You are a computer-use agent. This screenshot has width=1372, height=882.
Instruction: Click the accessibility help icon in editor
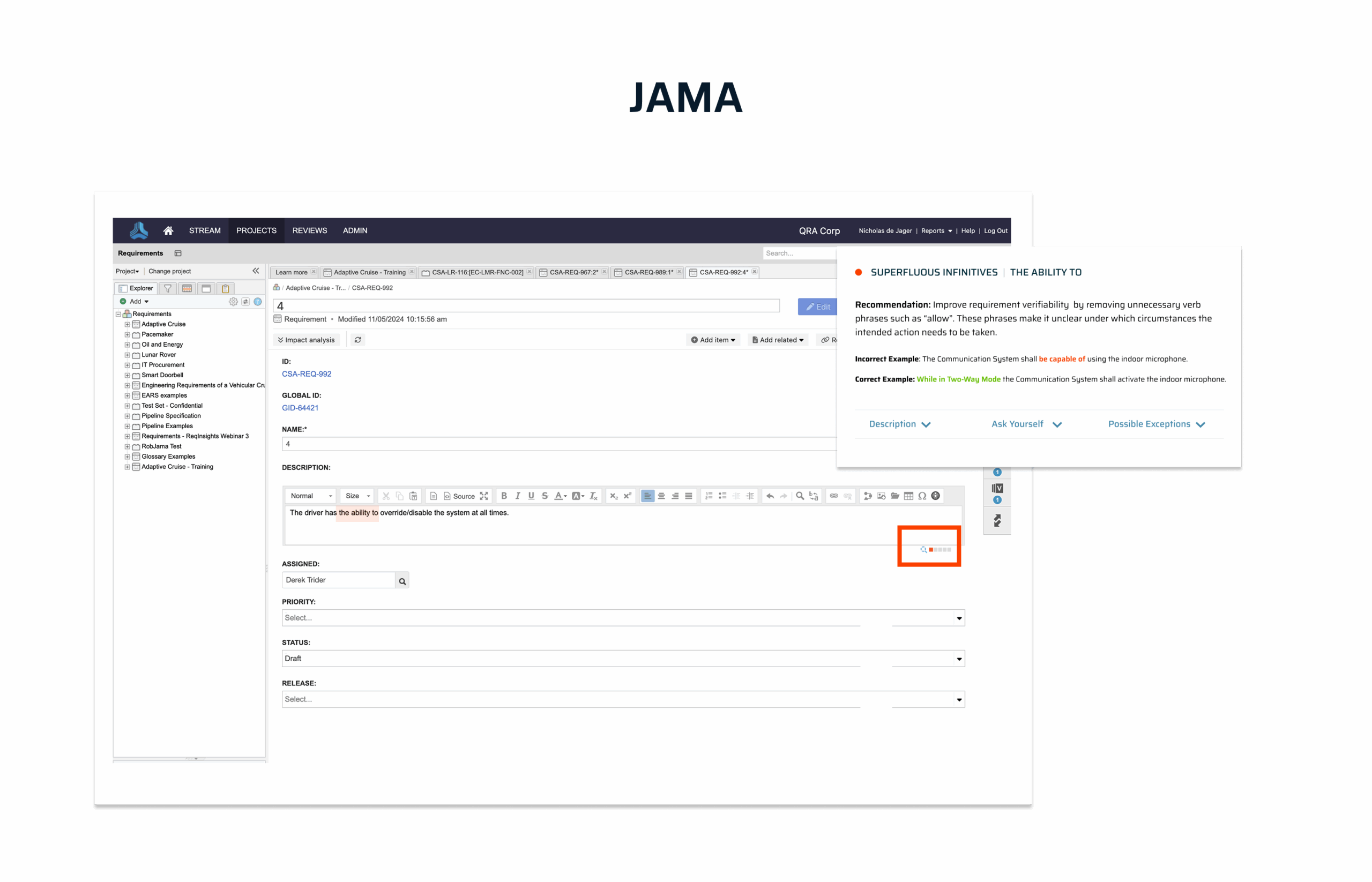(x=936, y=496)
